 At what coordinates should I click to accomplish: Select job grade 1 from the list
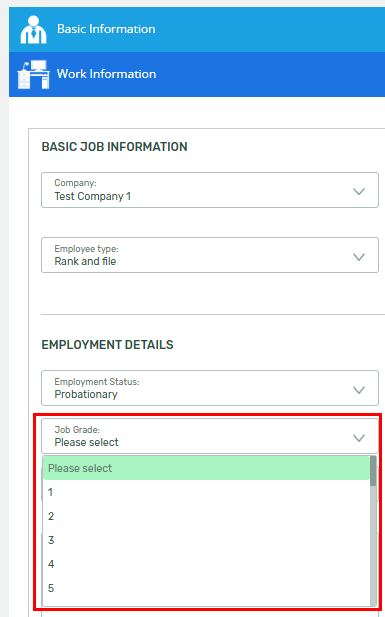[206, 492]
